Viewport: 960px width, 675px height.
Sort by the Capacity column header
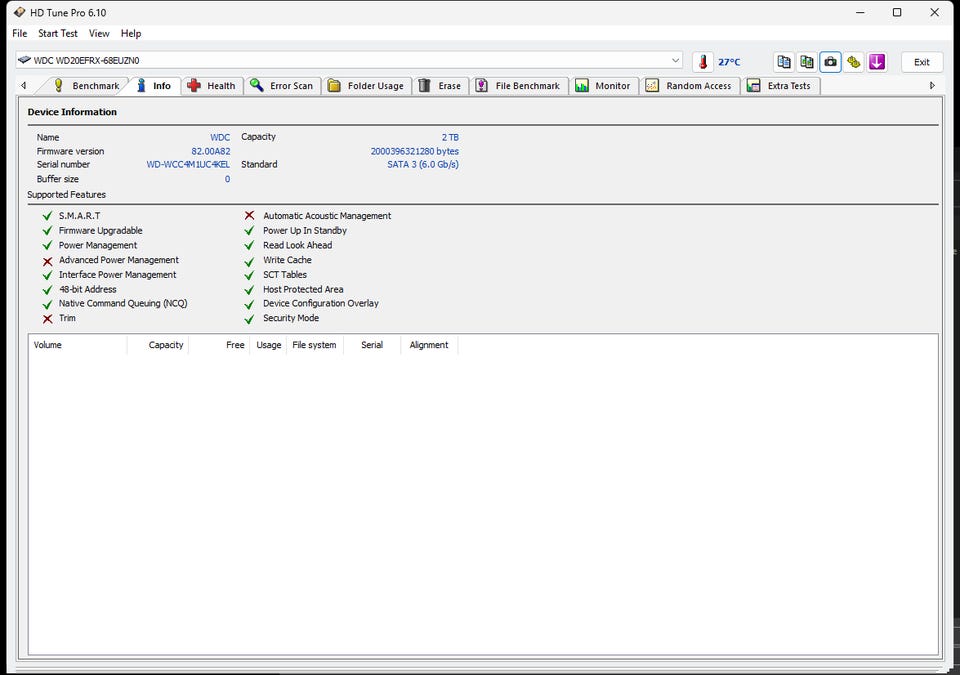point(158,345)
